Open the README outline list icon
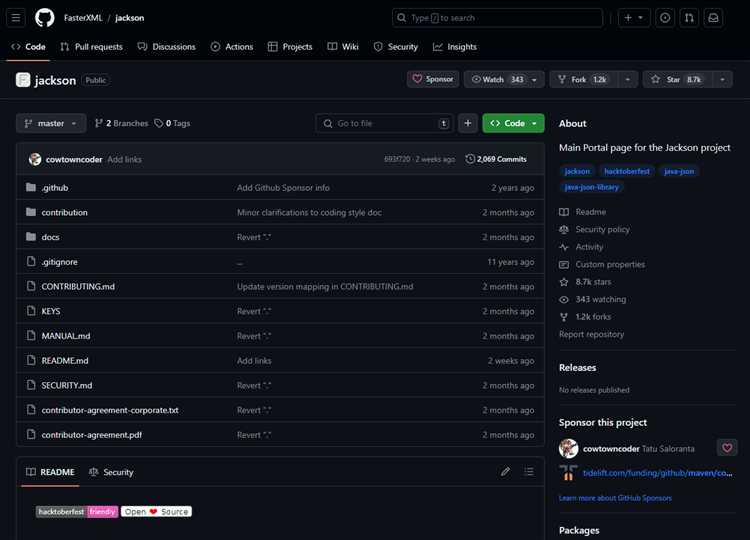 [x=529, y=472]
